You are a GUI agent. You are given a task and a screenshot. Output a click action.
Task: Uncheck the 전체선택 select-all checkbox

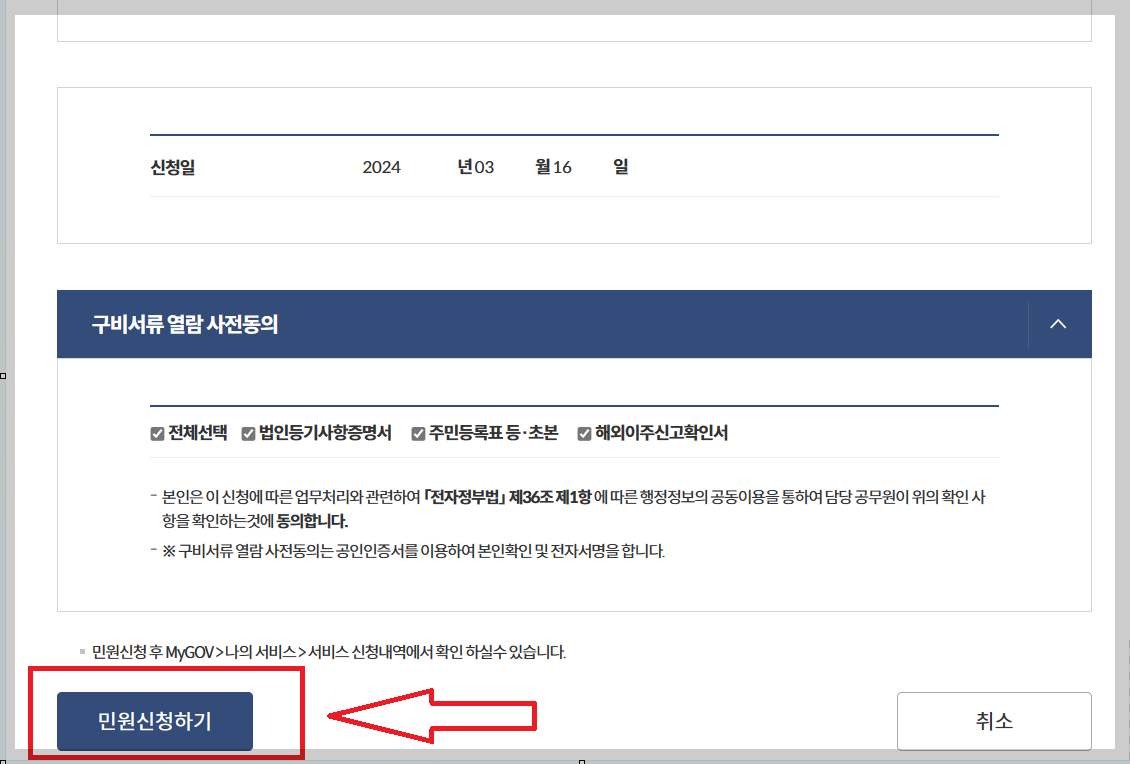[158, 433]
